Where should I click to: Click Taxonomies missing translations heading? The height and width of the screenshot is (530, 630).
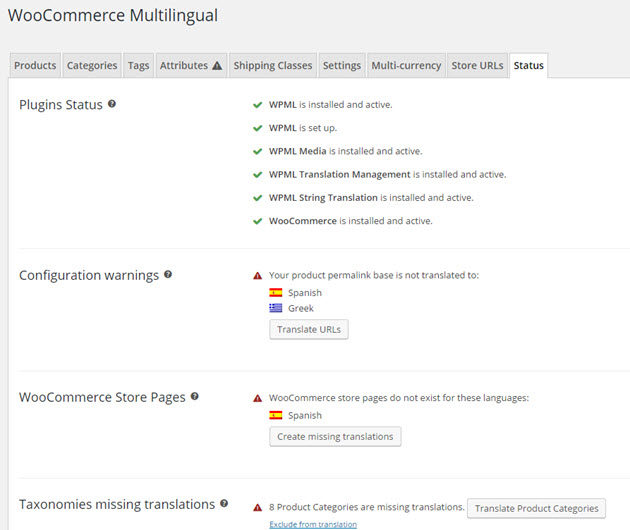(x=117, y=504)
